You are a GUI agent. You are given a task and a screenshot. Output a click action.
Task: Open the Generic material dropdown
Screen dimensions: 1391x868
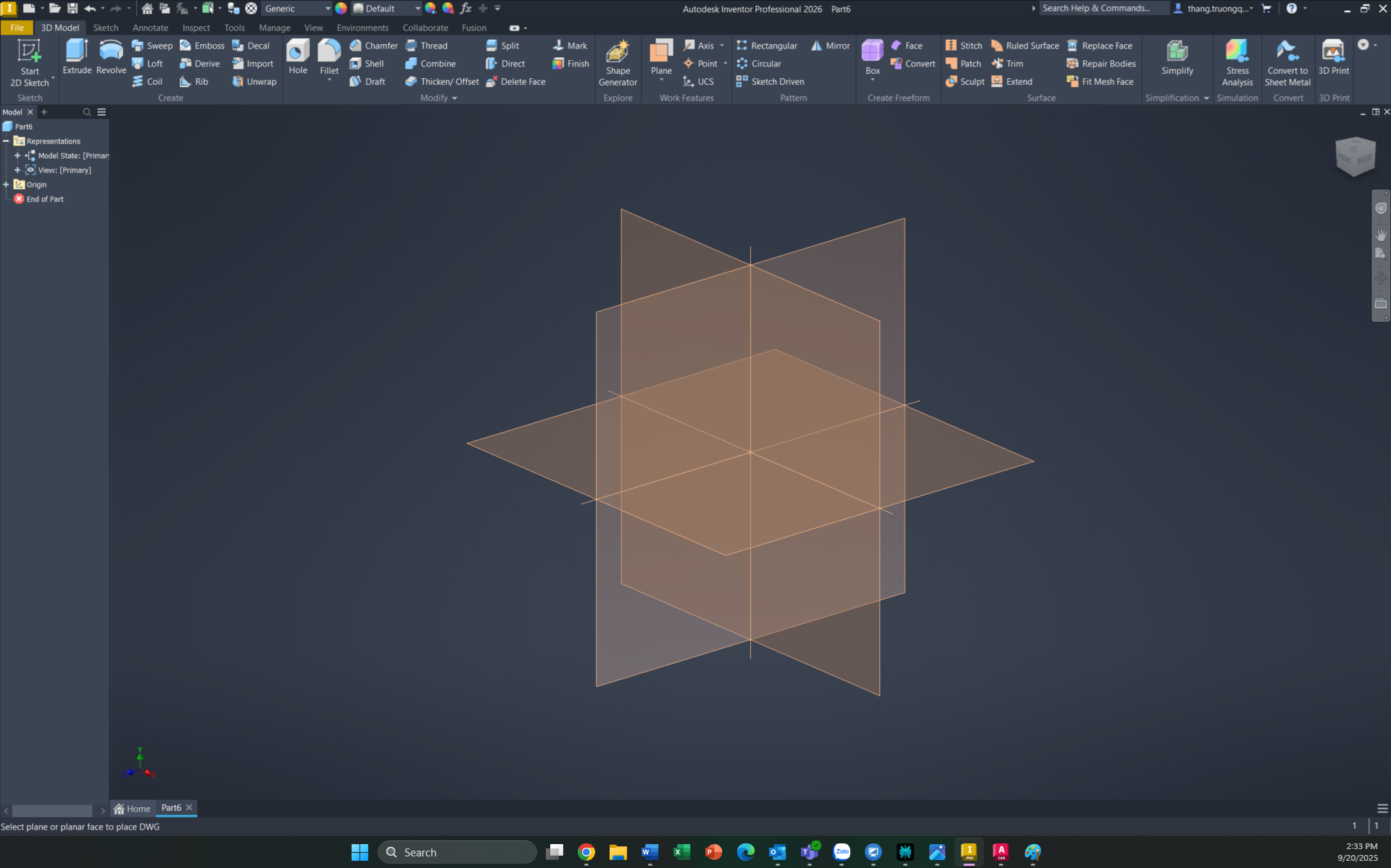point(297,9)
